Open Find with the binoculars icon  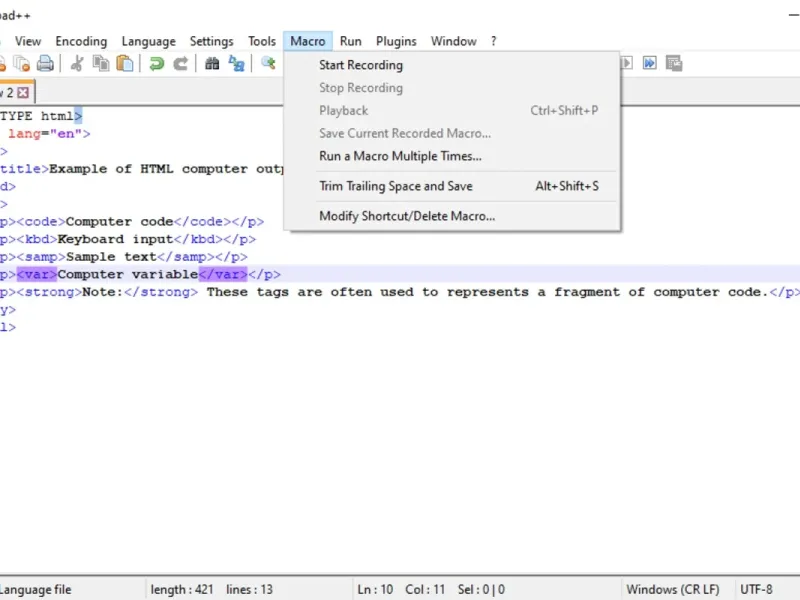(x=212, y=64)
